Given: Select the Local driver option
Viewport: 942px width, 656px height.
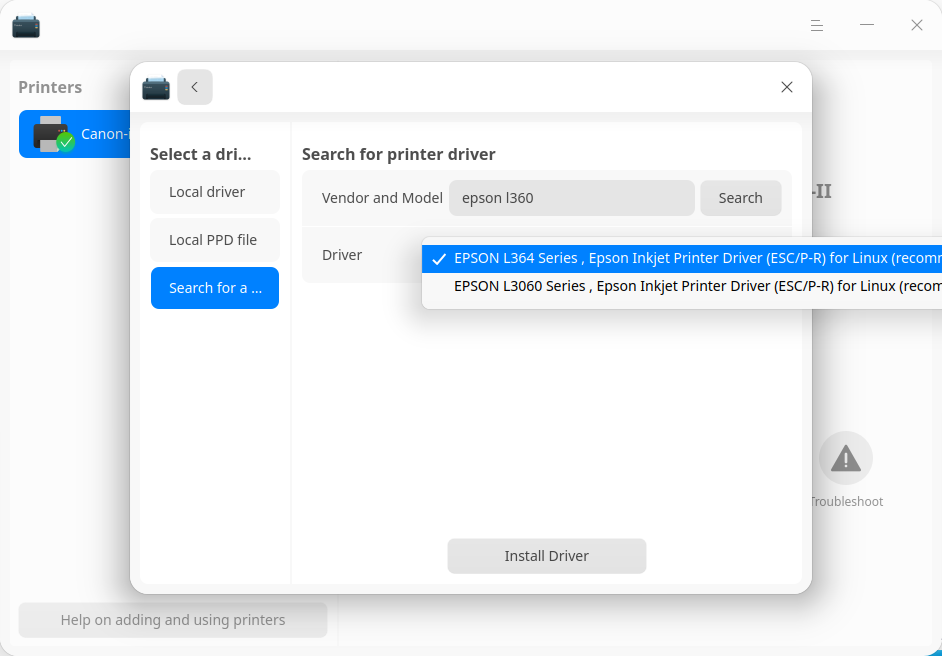Looking at the screenshot, I should click(x=214, y=192).
